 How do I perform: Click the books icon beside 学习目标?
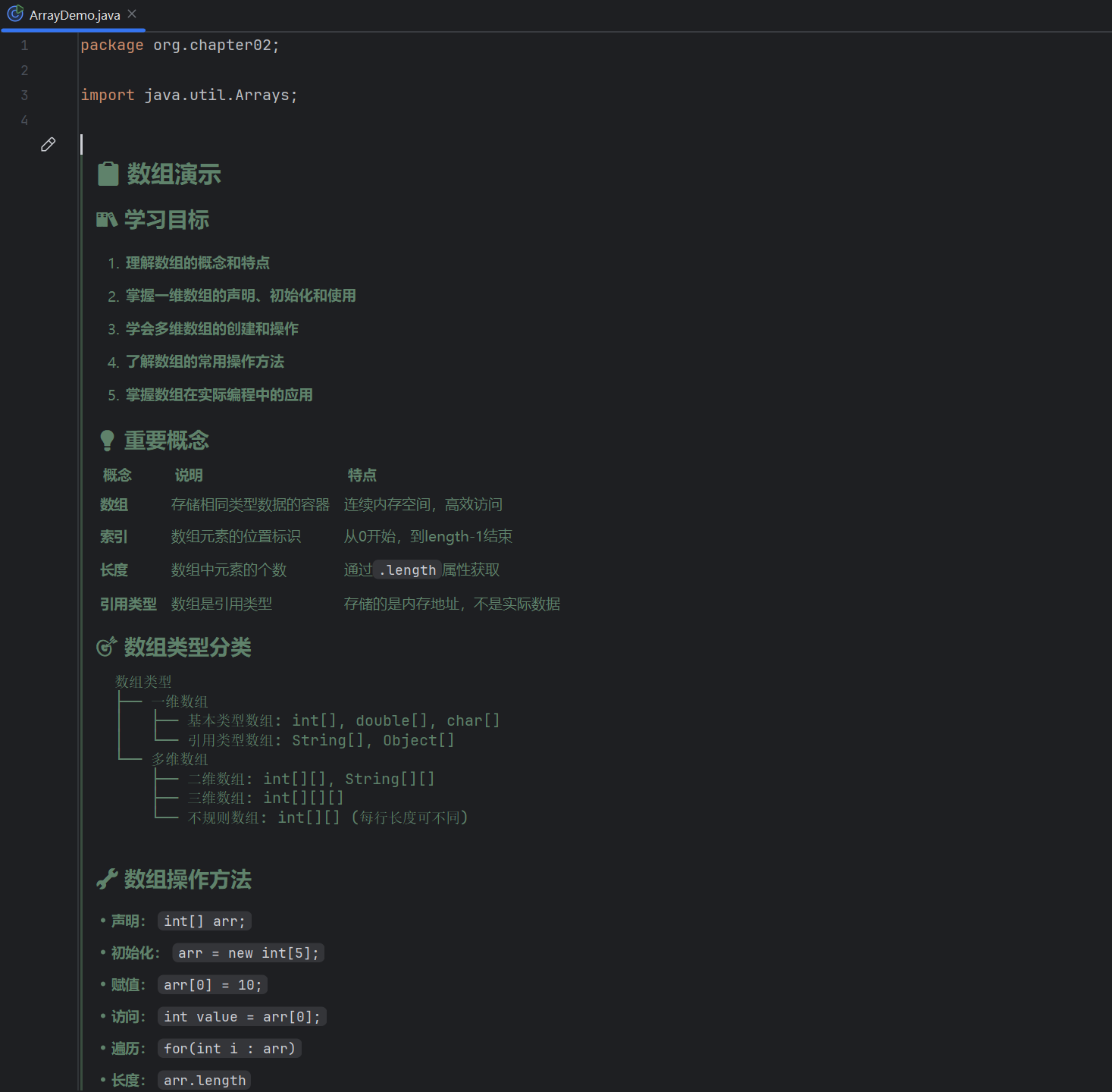107,220
